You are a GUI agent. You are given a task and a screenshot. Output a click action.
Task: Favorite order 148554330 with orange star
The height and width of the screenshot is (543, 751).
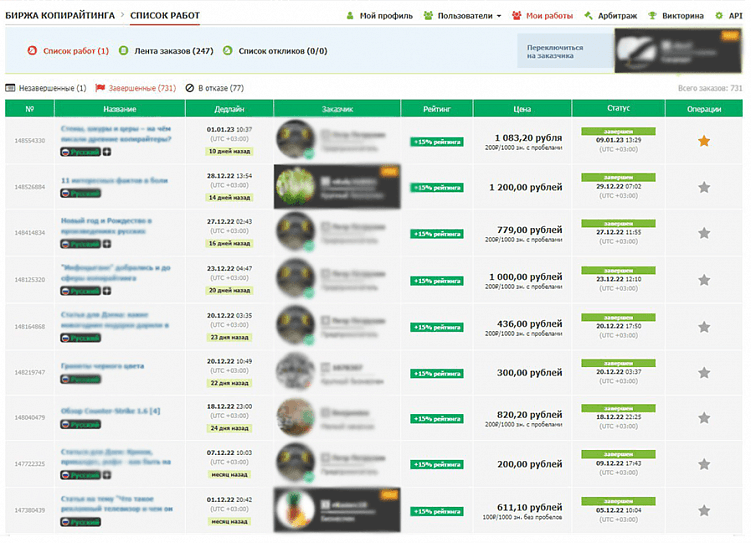tap(704, 141)
